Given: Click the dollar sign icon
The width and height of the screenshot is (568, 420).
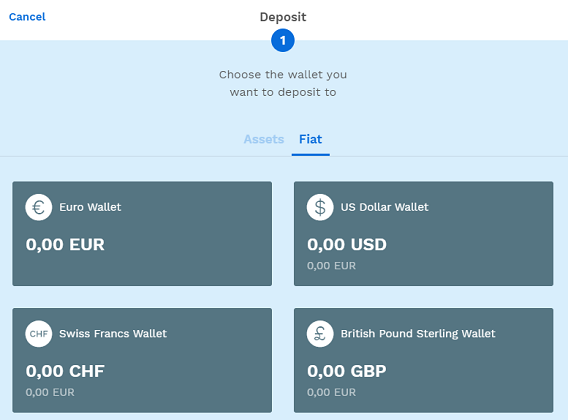Looking at the screenshot, I should pyautogui.click(x=320, y=207).
